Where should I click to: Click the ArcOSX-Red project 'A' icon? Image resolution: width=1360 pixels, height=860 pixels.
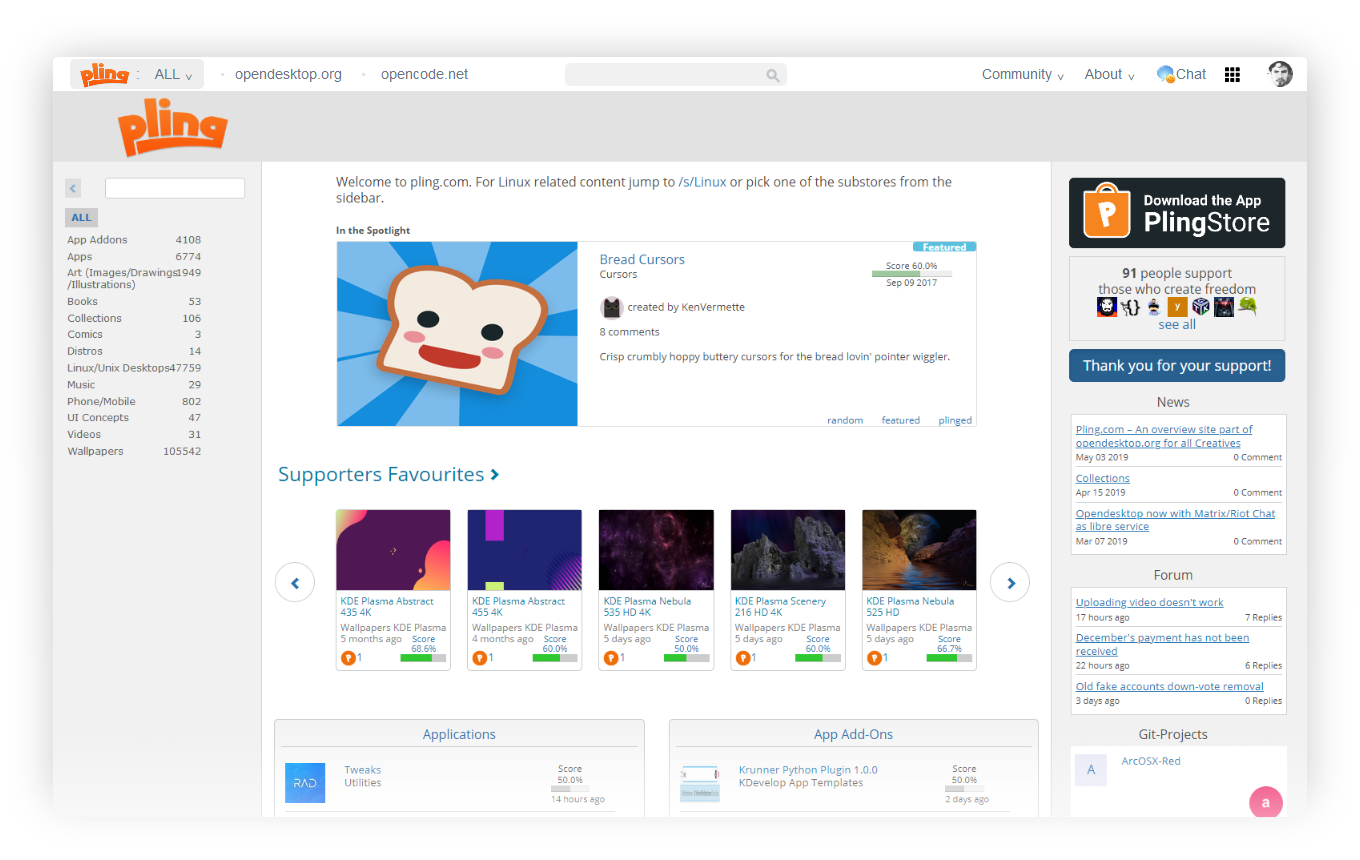click(1091, 770)
